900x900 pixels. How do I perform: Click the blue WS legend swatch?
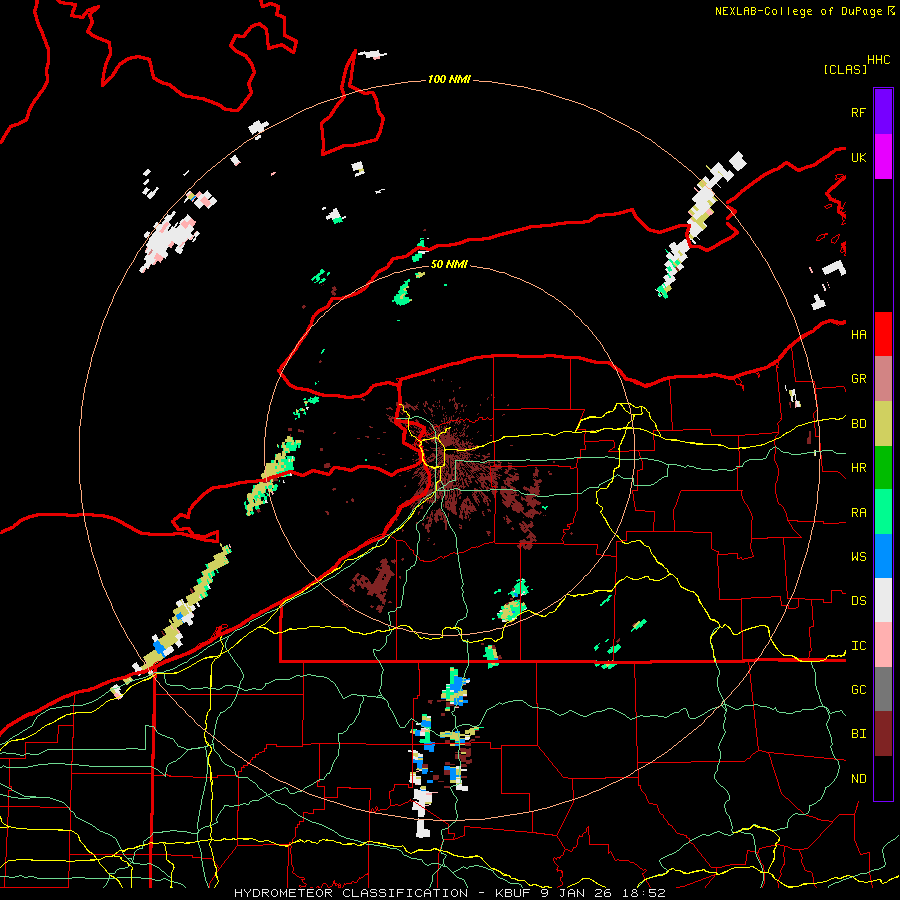(x=883, y=556)
